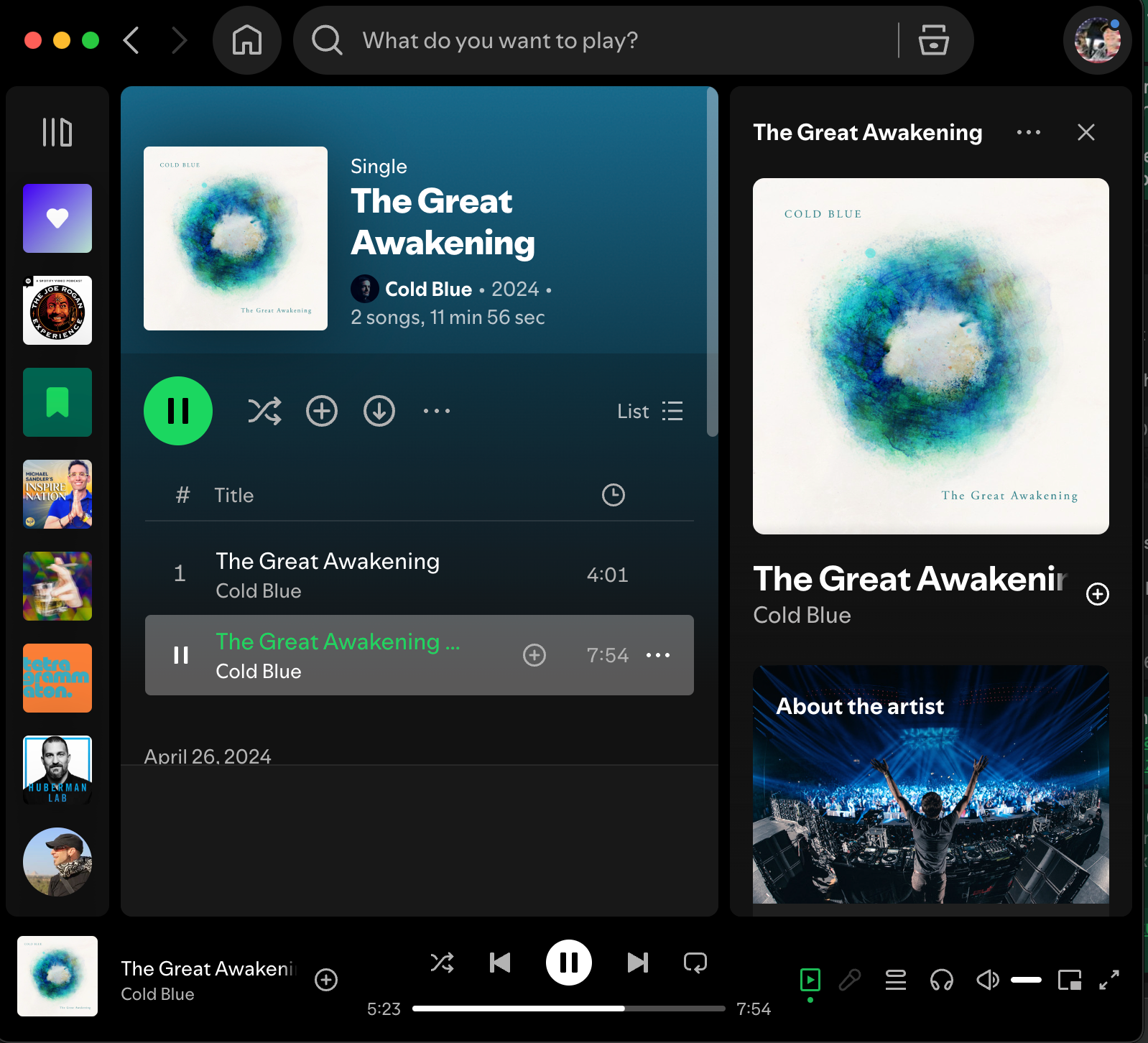
Task: Click the album thumbnail in player bar
Action: tap(57, 976)
